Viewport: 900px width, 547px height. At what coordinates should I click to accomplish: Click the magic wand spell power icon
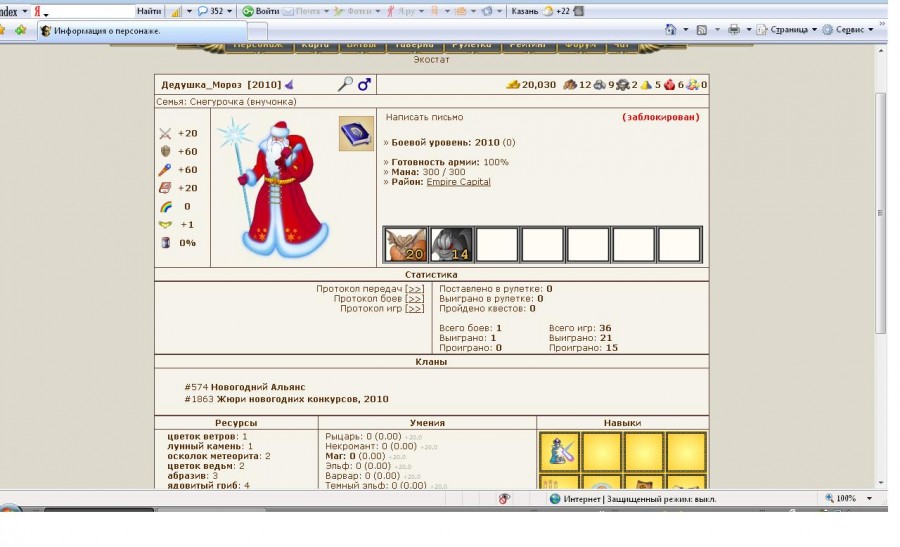coord(165,170)
